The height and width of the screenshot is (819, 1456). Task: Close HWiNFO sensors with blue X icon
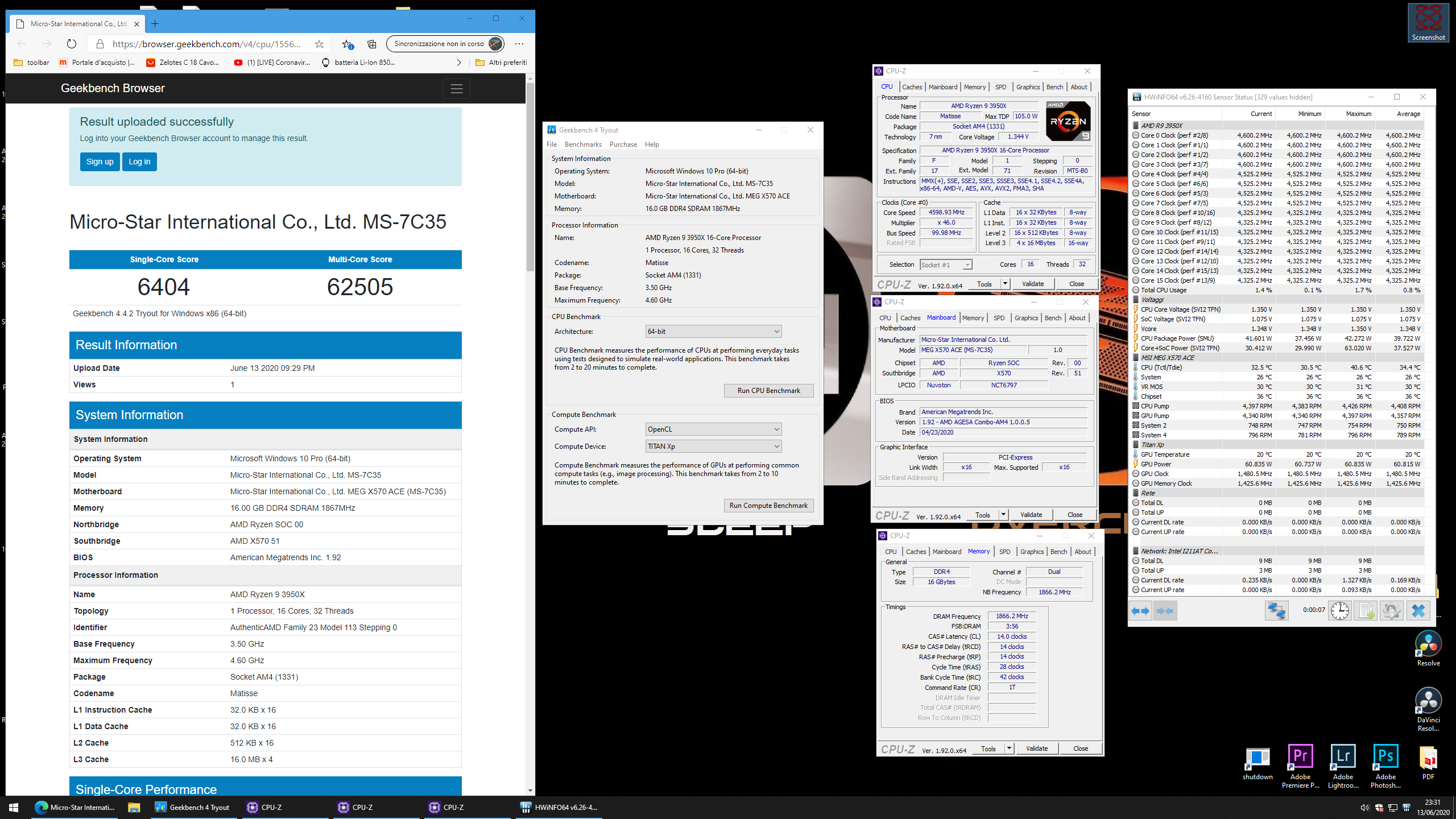1418,611
